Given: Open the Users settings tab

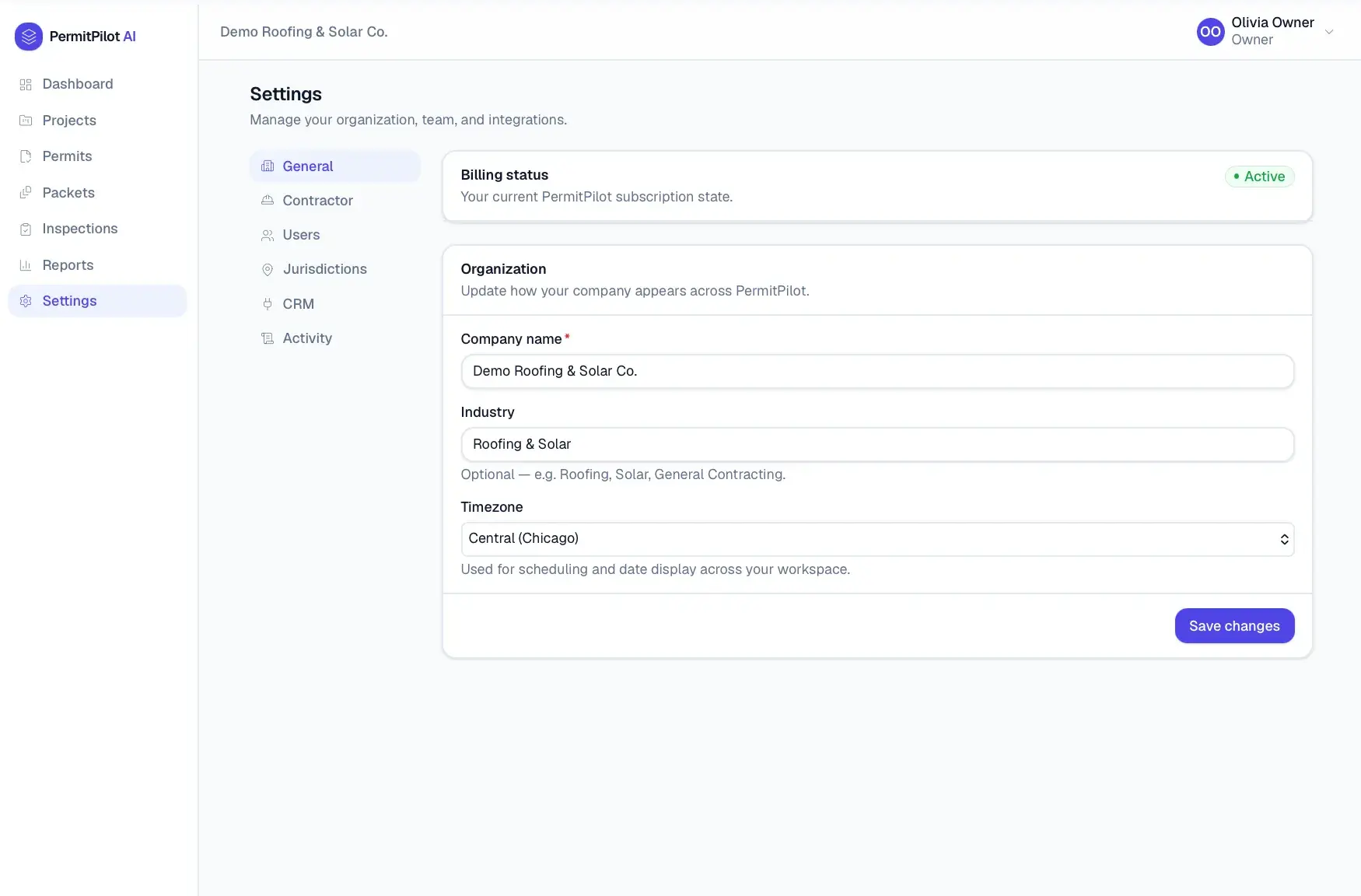Looking at the screenshot, I should (x=335, y=235).
